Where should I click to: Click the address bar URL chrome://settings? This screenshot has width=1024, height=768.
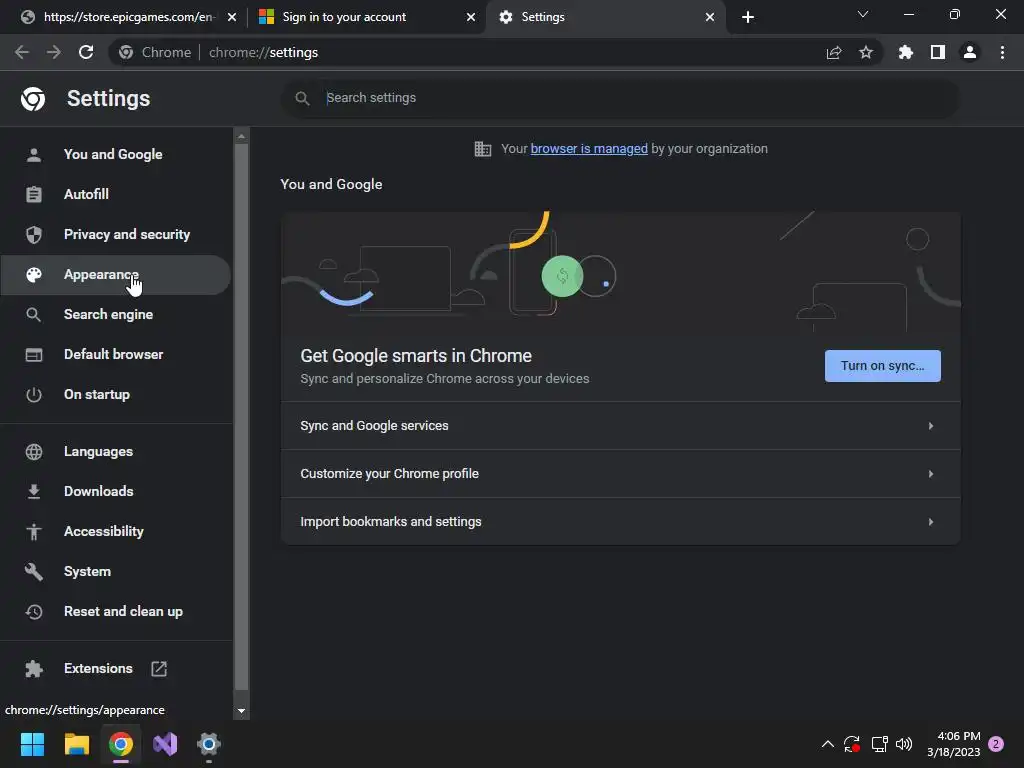263,52
